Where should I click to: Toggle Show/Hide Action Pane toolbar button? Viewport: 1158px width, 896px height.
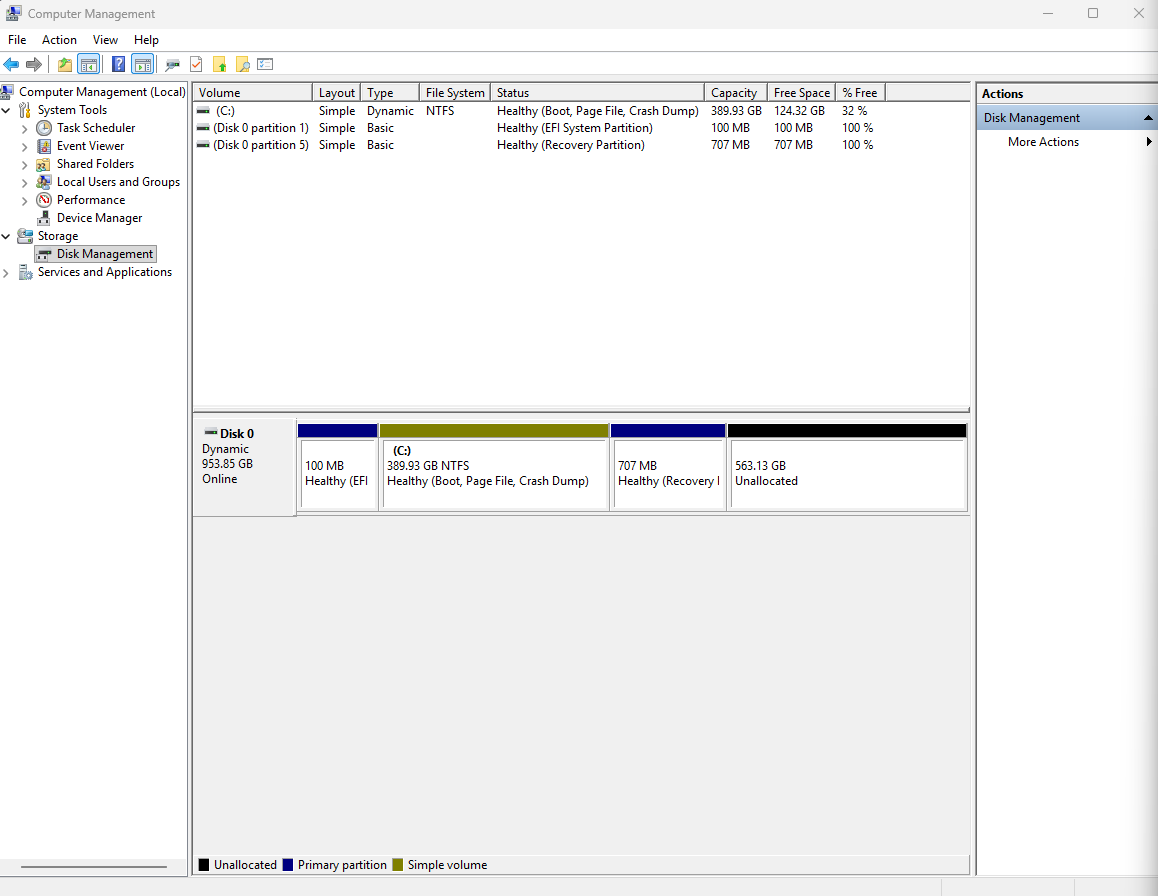click(142, 65)
